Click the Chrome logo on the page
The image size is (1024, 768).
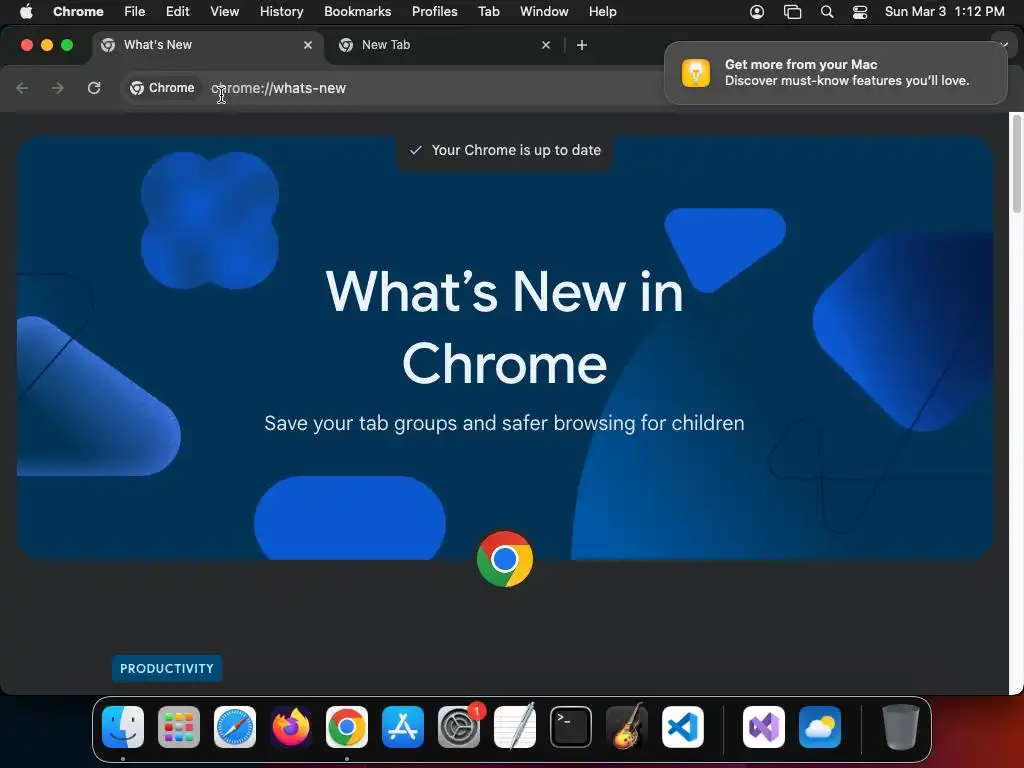click(x=505, y=559)
